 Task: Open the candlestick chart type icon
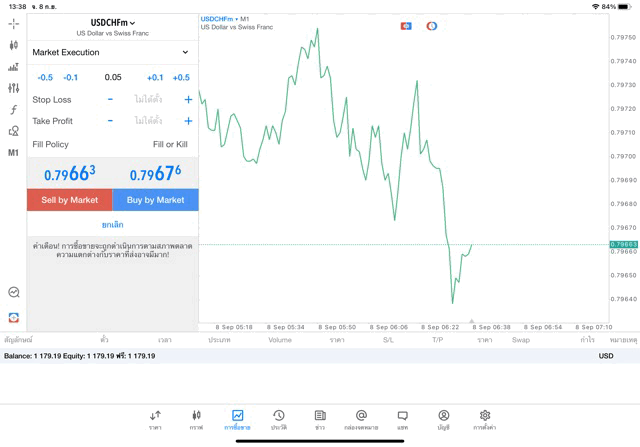point(13,45)
